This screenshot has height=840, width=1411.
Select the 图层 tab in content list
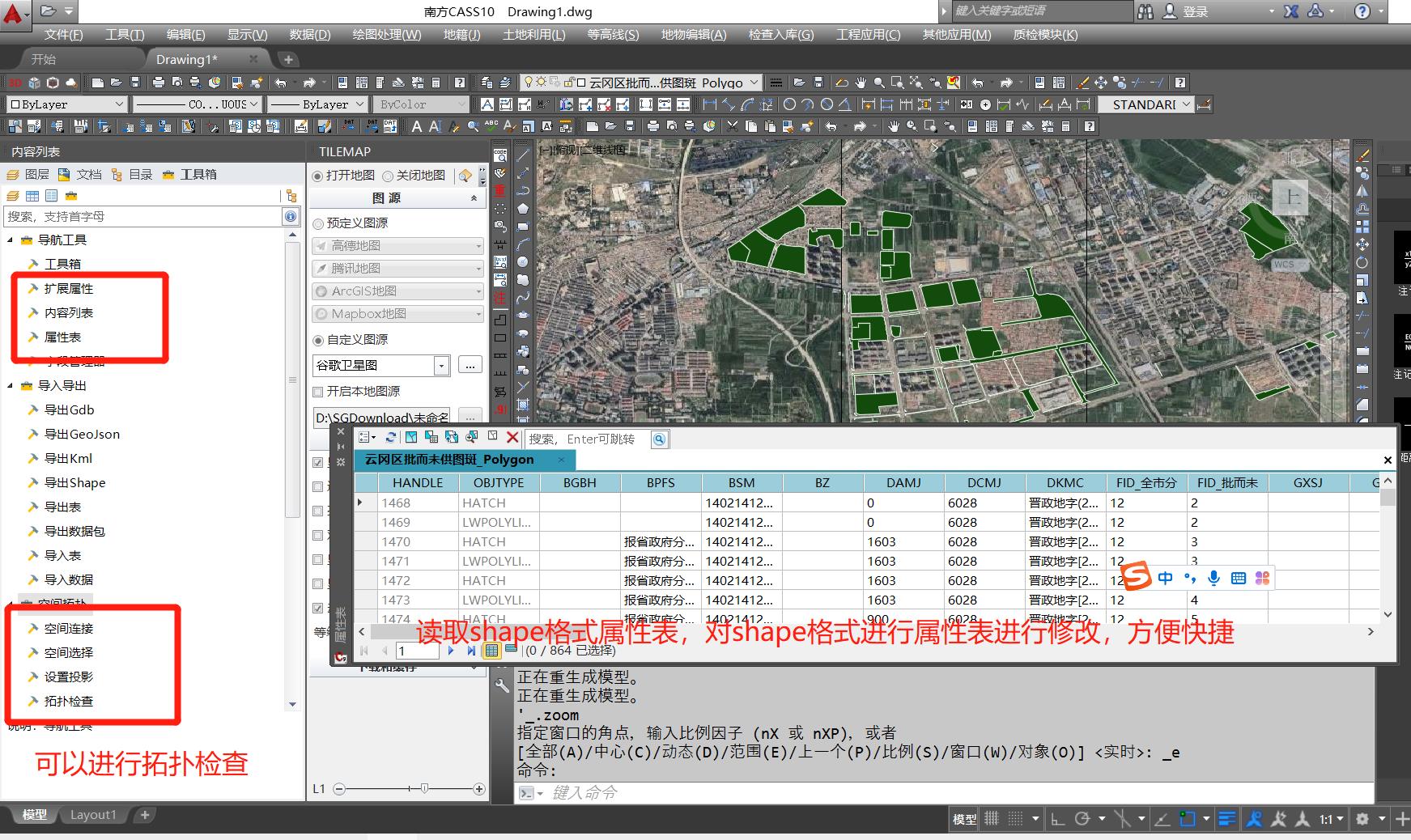point(28,174)
